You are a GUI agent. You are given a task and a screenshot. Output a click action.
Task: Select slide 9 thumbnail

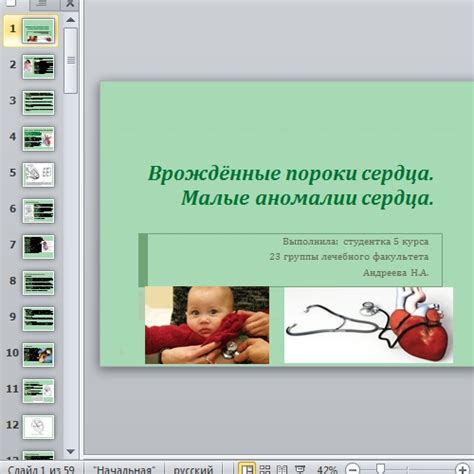coord(38,319)
